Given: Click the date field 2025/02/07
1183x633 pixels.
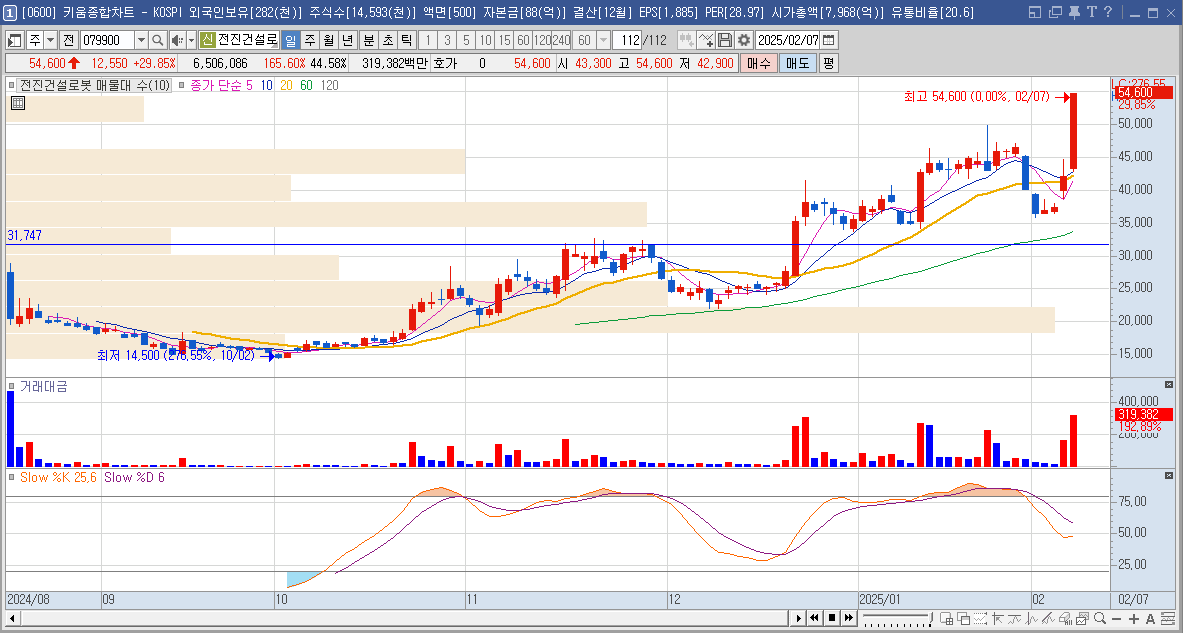Looking at the screenshot, I should [x=787, y=40].
